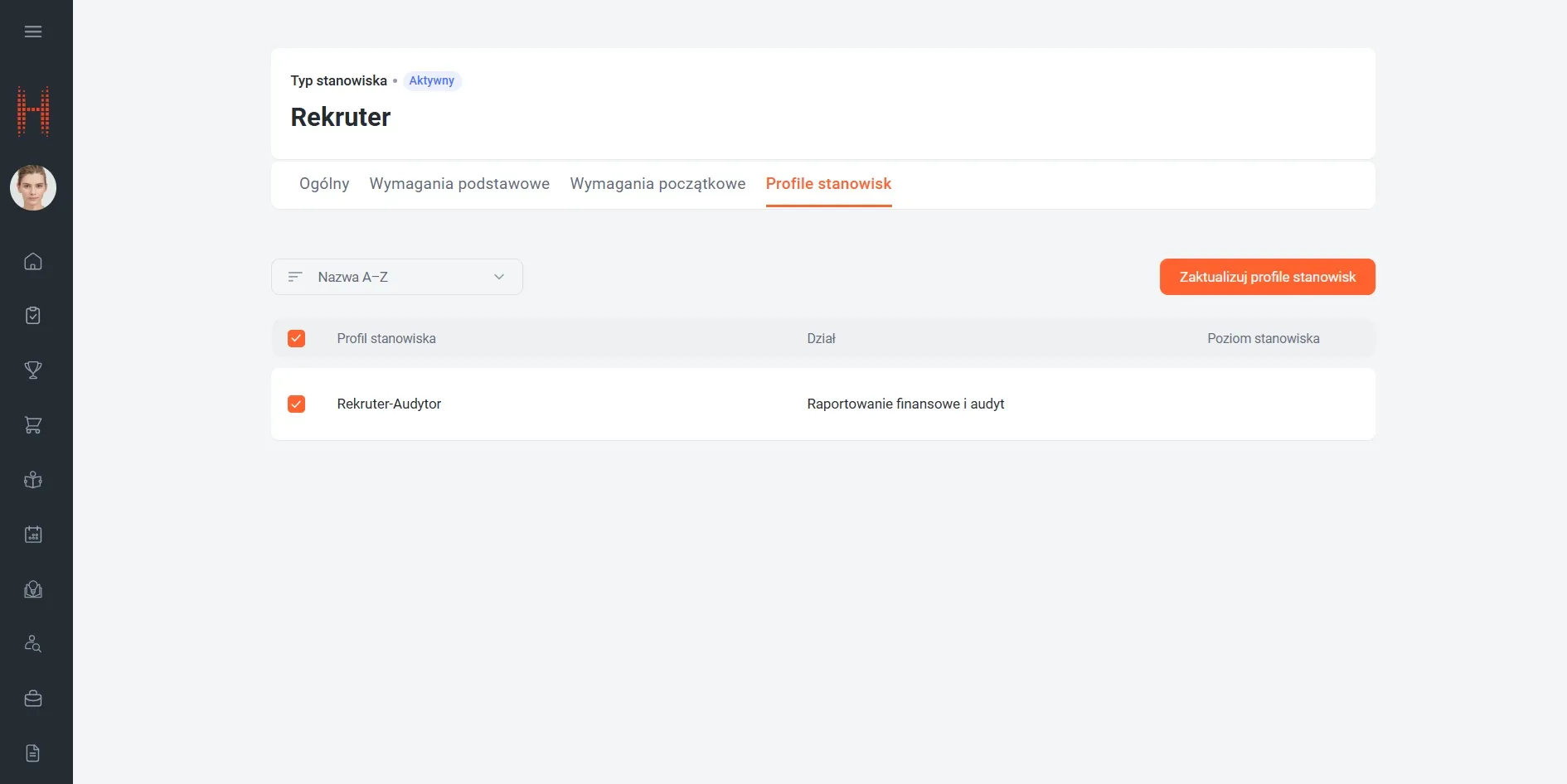
Task: Switch to the Ogólny tab
Action: [x=324, y=184]
